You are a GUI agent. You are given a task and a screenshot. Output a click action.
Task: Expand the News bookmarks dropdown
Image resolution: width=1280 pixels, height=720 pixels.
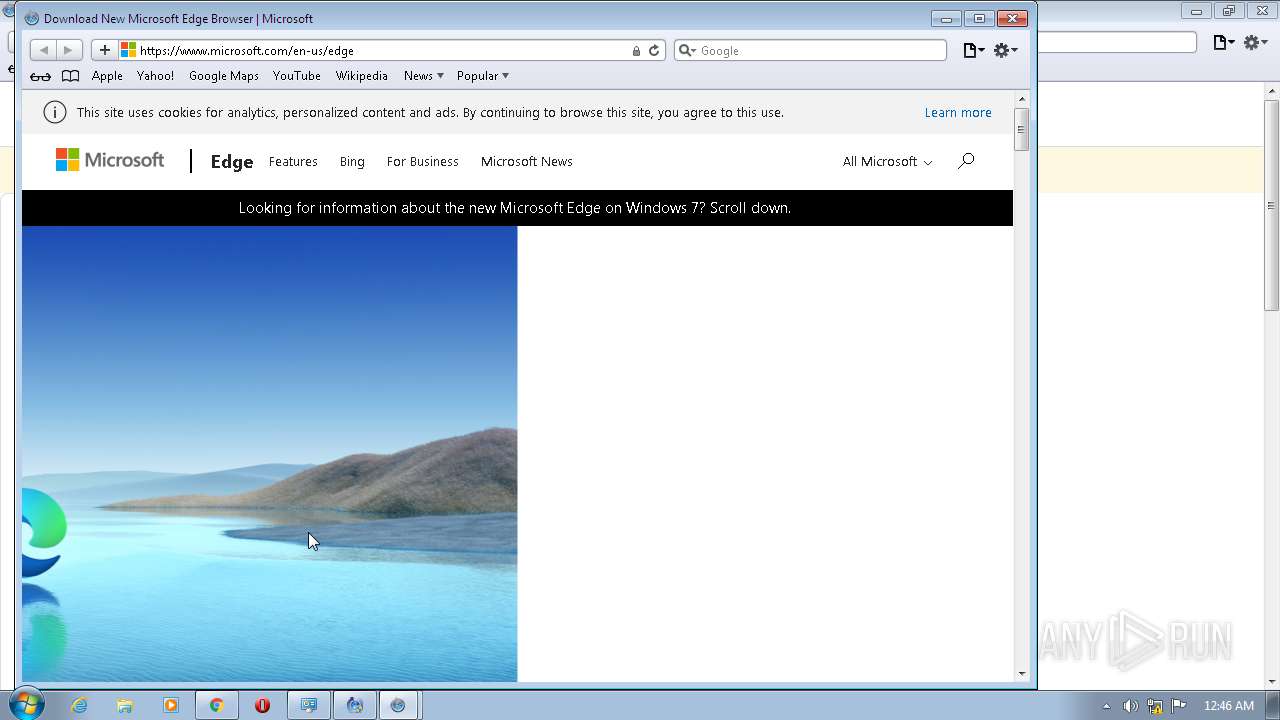click(x=424, y=76)
